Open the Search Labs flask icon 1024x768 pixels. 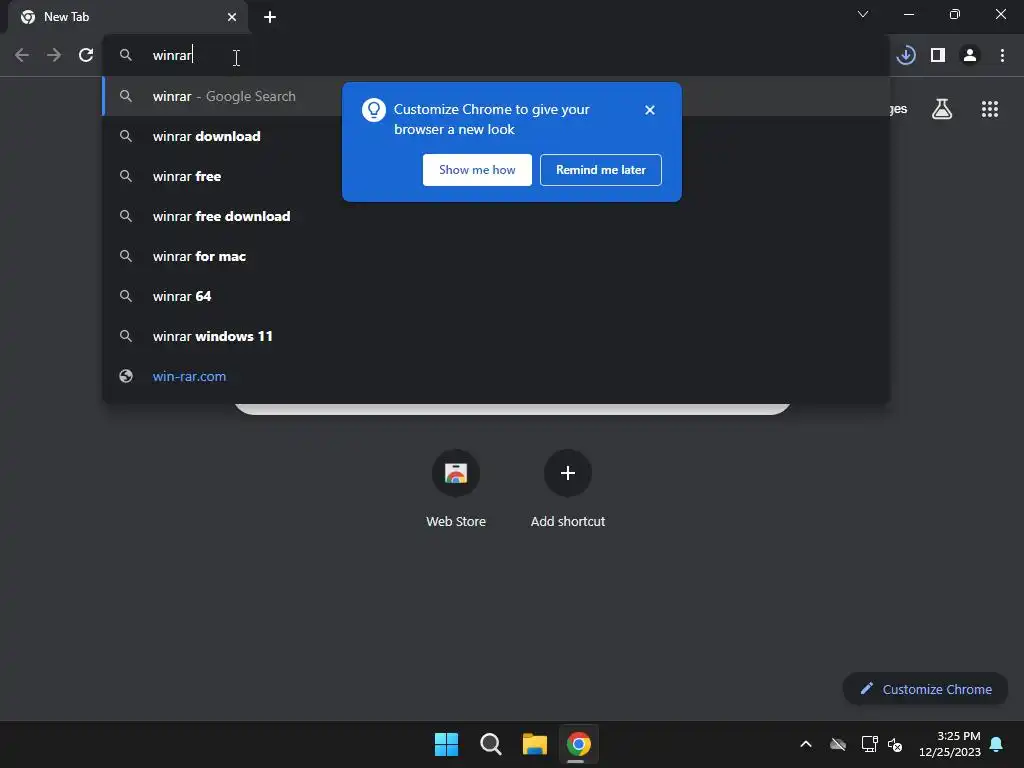(942, 109)
